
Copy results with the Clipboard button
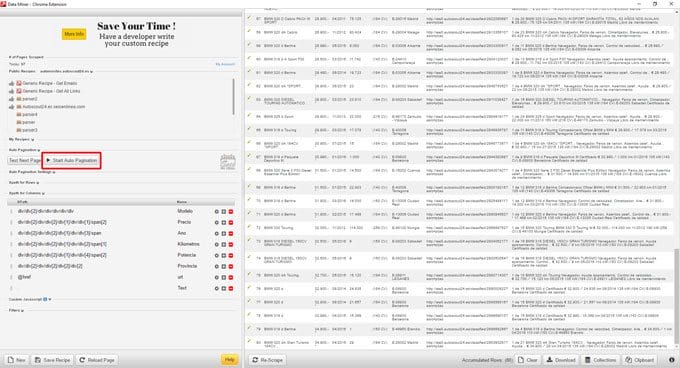pyautogui.click(x=640, y=360)
